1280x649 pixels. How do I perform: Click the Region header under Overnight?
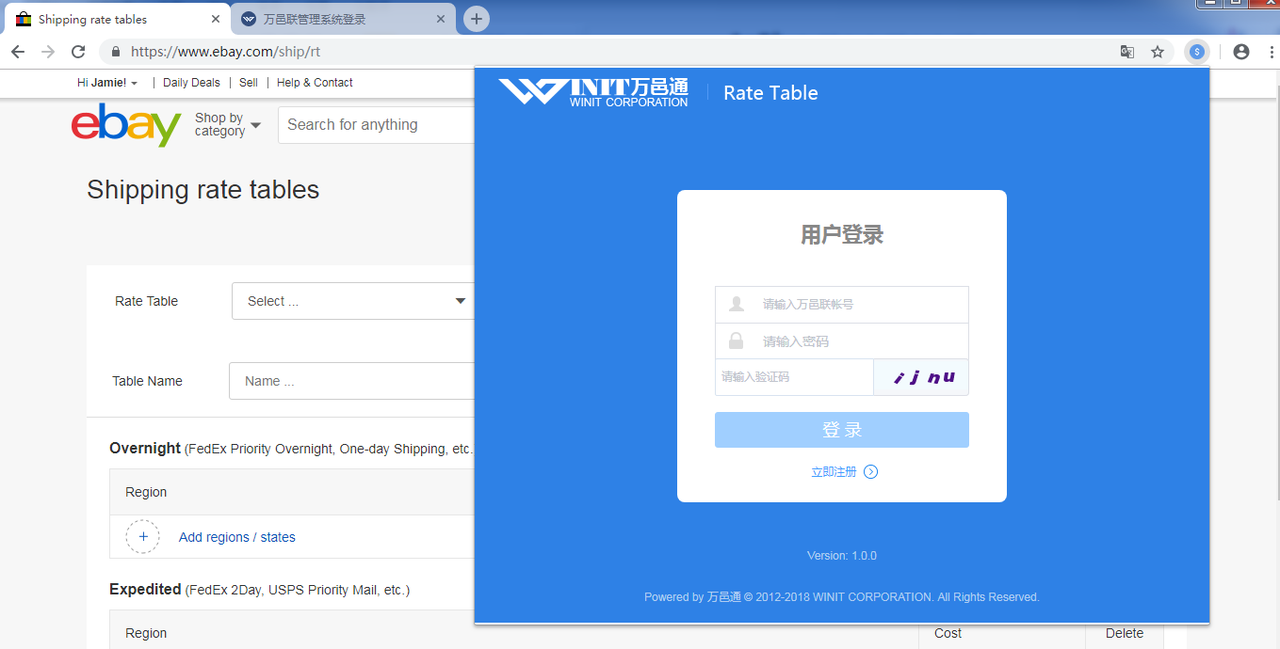click(146, 492)
